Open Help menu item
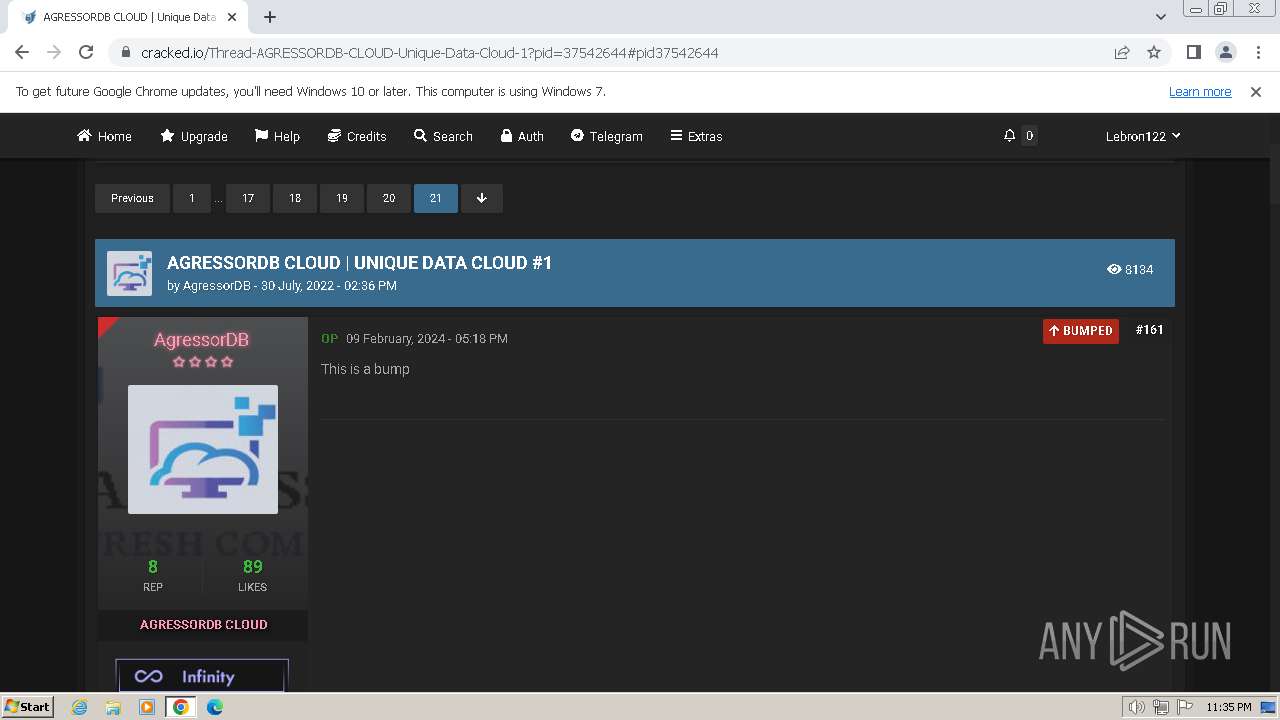 (277, 136)
